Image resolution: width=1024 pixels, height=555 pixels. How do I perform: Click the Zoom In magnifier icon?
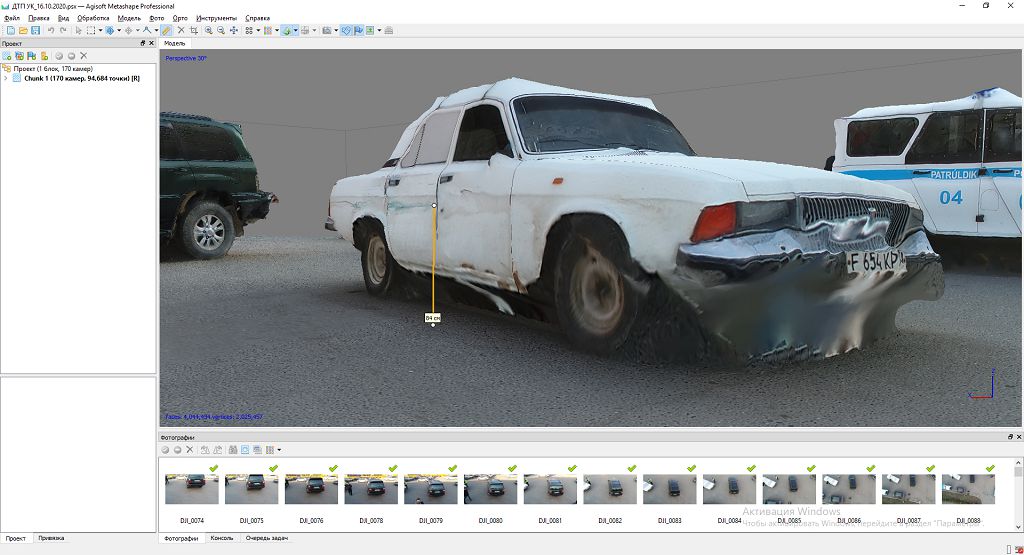tap(208, 31)
